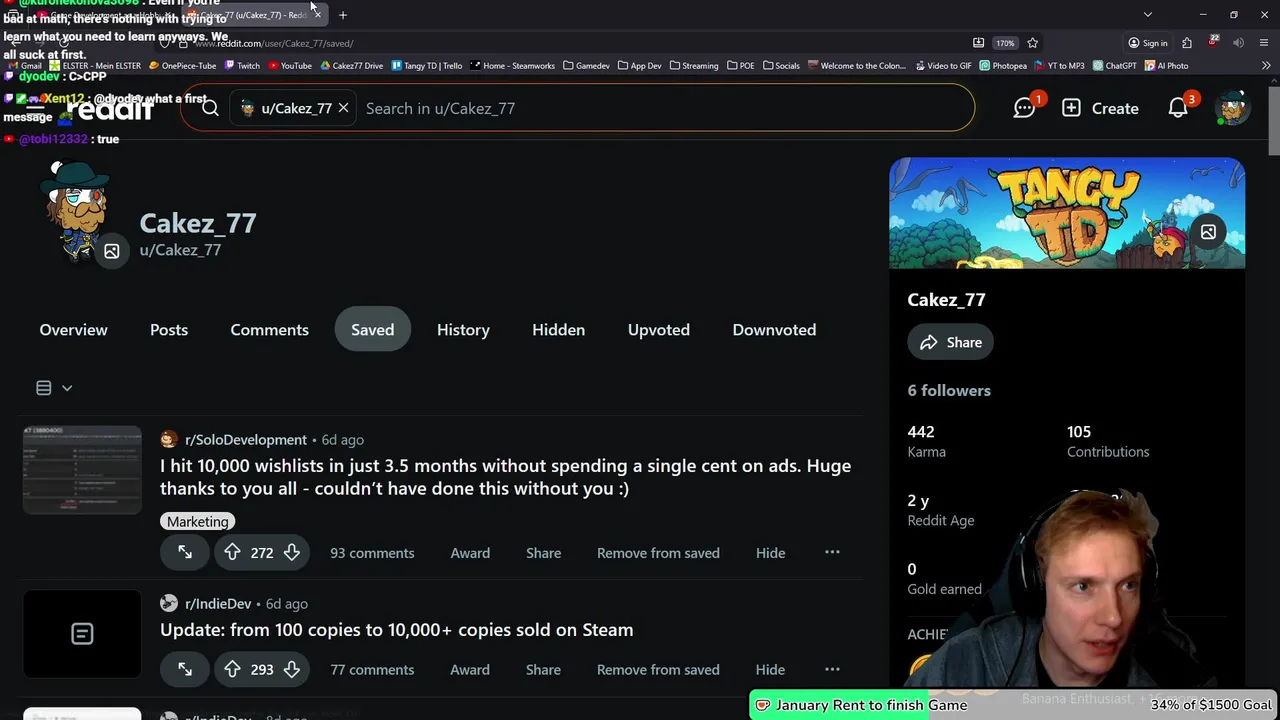
Task: Hide the Steam copies post
Action: (x=770, y=670)
